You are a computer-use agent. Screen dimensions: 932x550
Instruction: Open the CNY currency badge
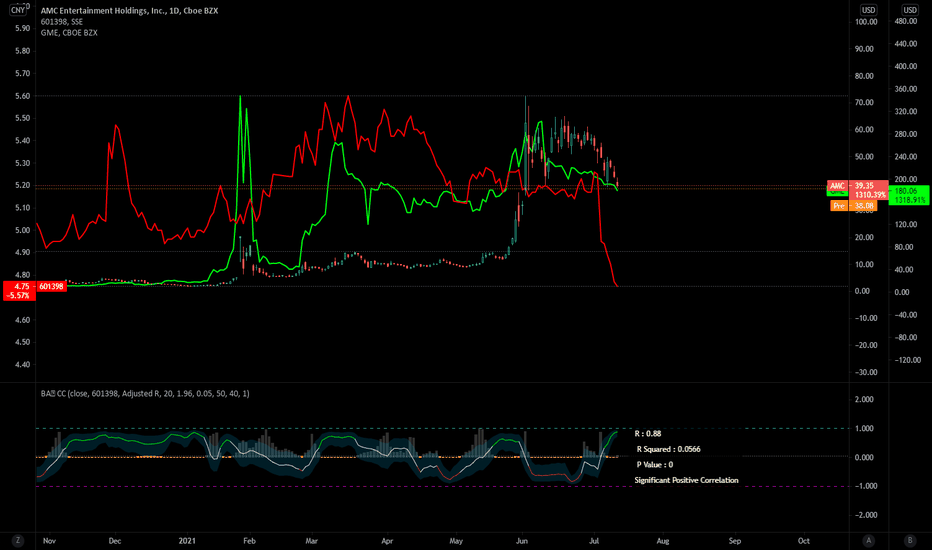click(18, 10)
